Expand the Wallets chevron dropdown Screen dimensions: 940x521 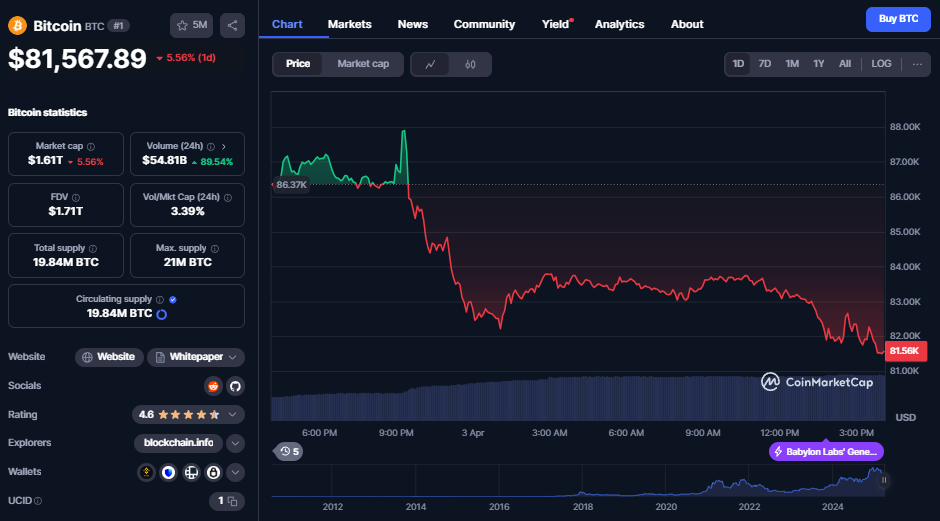(236, 472)
